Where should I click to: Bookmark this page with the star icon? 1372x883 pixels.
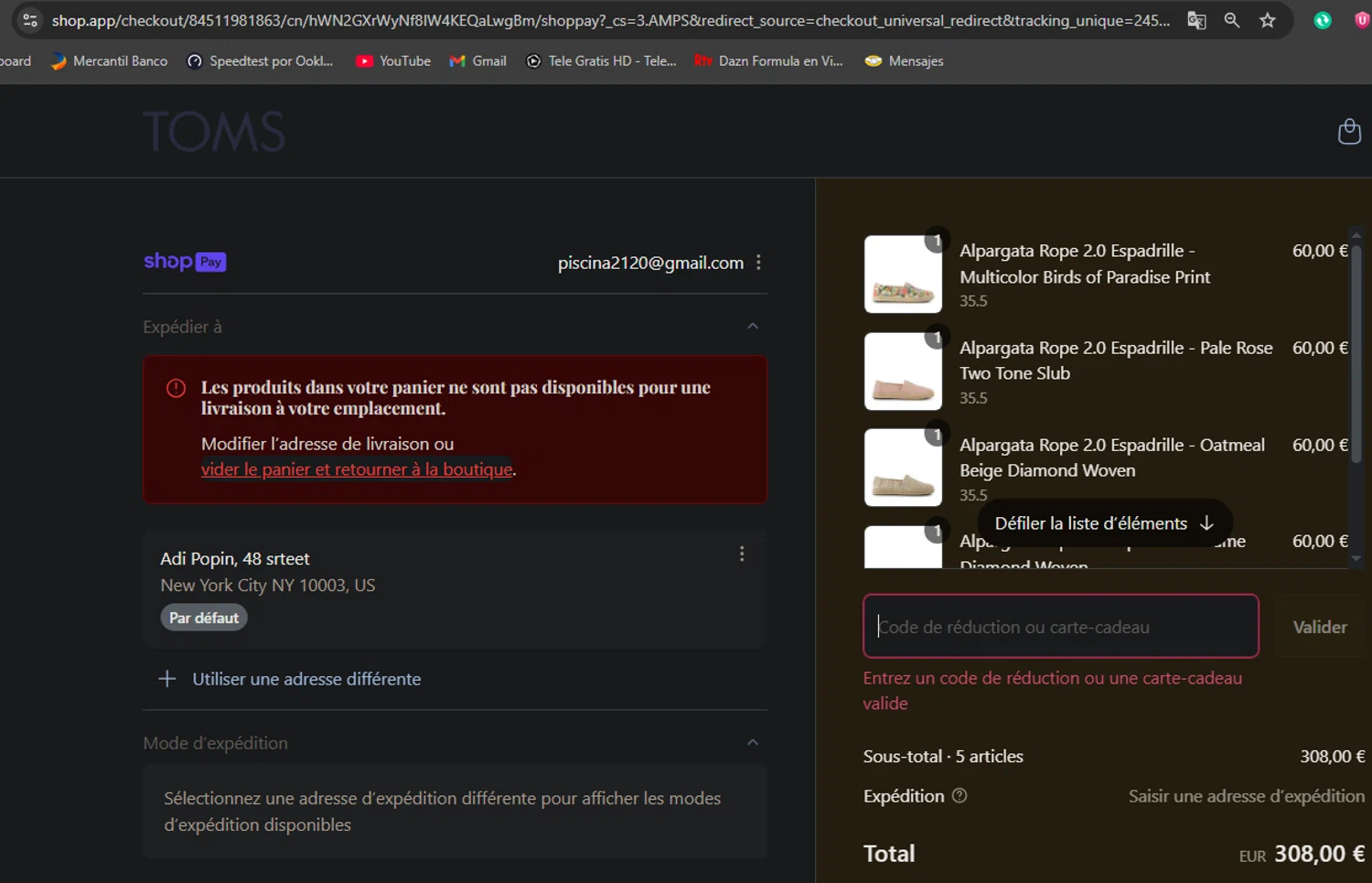click(1268, 20)
